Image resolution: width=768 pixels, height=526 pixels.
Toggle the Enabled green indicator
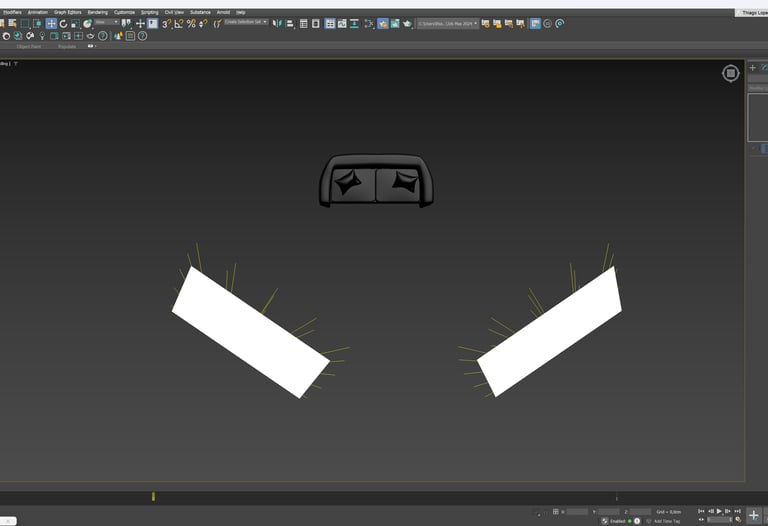[x=630, y=521]
